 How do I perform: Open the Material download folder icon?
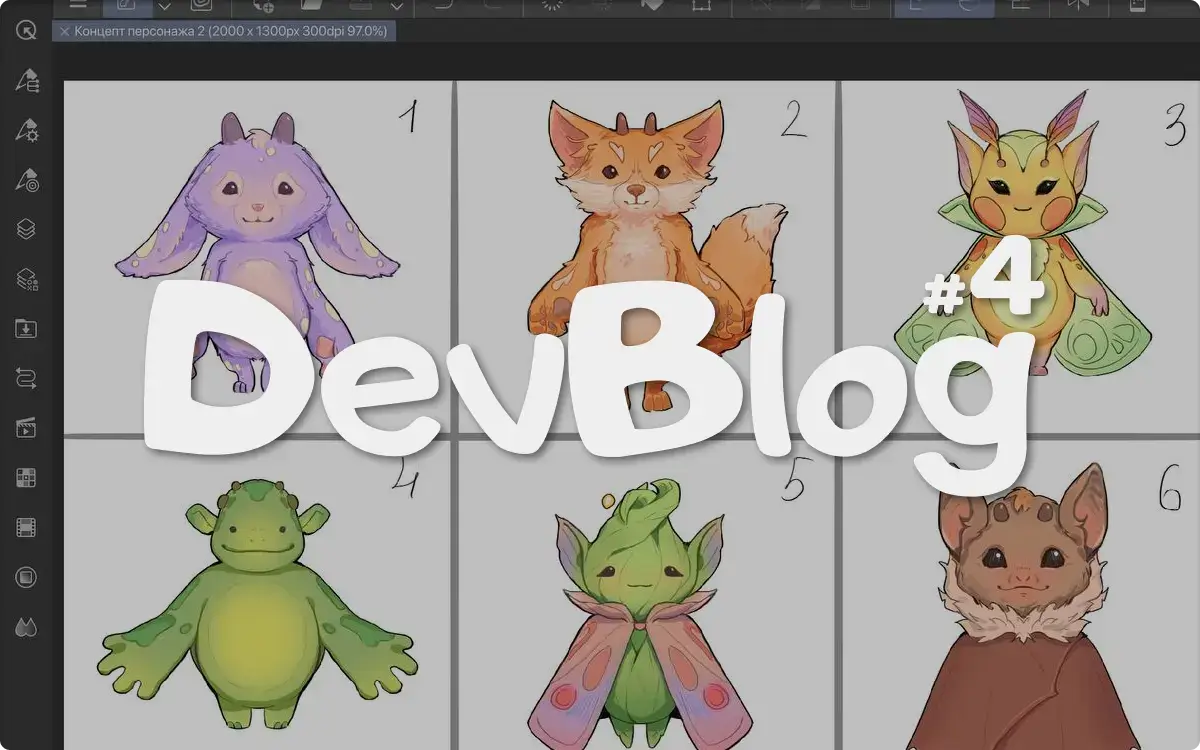click(x=27, y=329)
